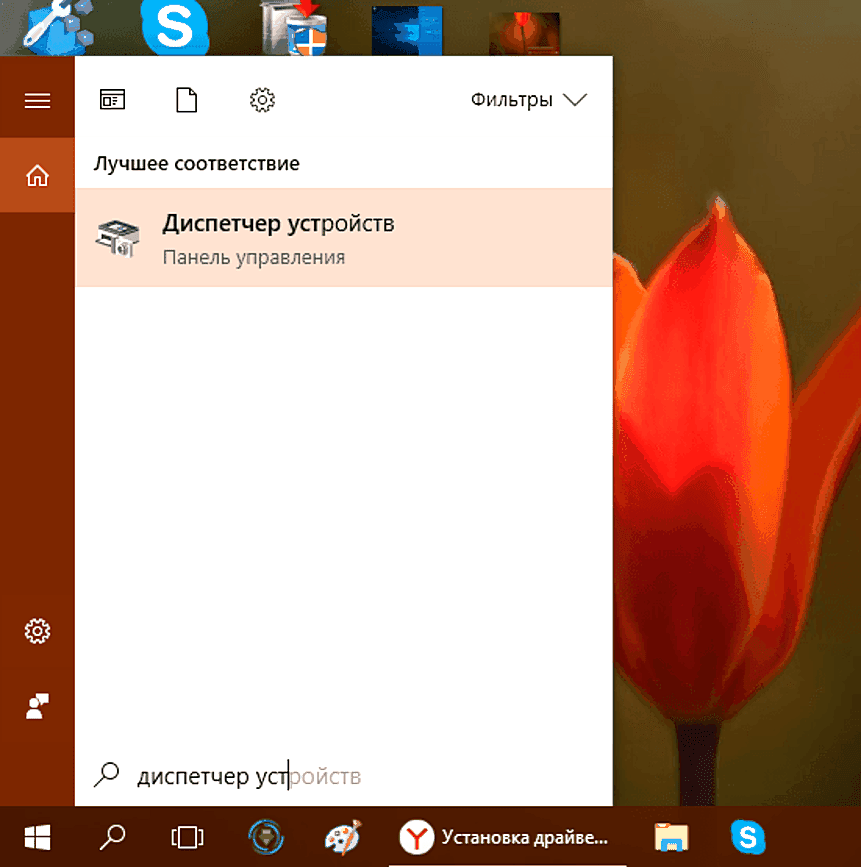
Task: Filter results by apps icon
Action: point(112,99)
